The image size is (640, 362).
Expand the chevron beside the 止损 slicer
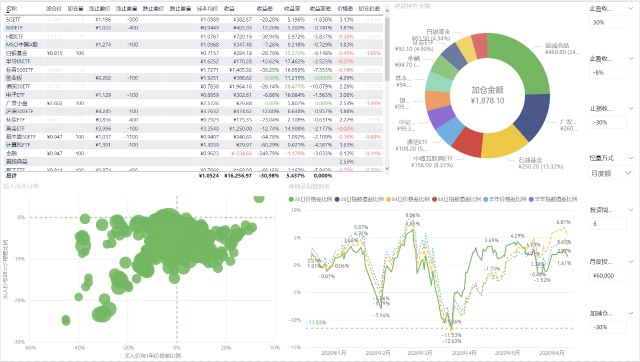pos(631,109)
